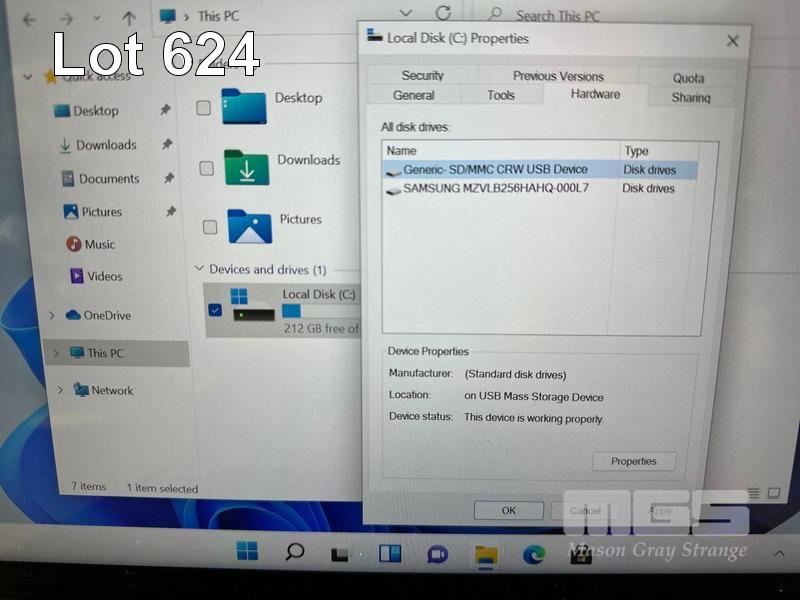This screenshot has height=600, width=800.
Task: Switch to the Security tab
Action: [x=422, y=76]
